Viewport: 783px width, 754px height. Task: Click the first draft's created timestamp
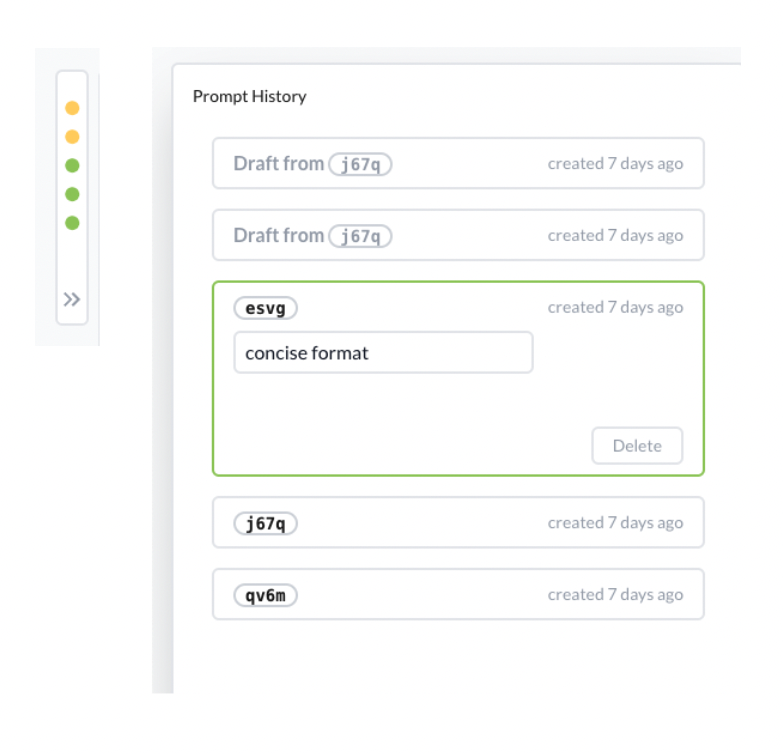coord(615,164)
